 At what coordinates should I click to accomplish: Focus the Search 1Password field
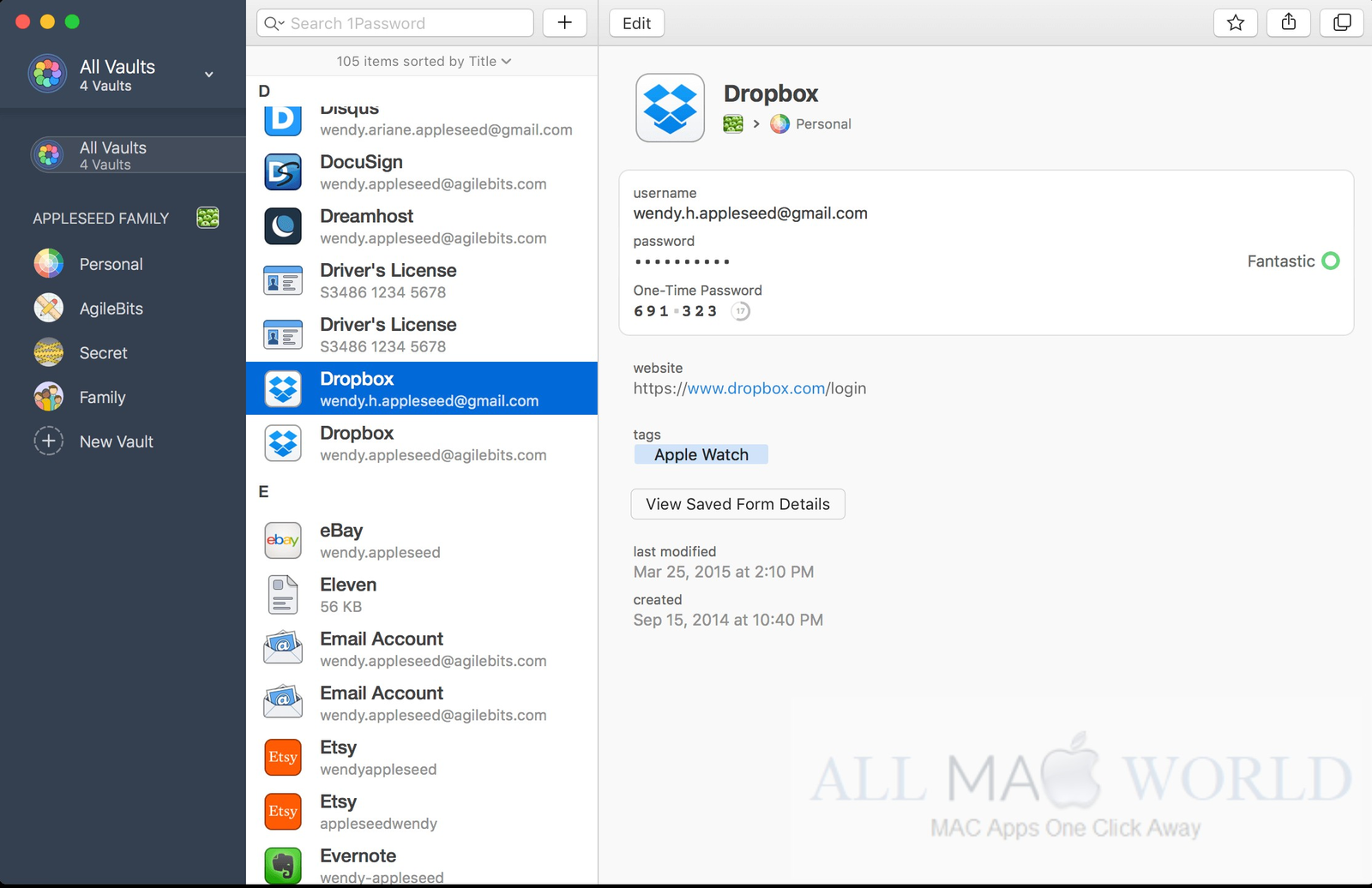coord(395,23)
